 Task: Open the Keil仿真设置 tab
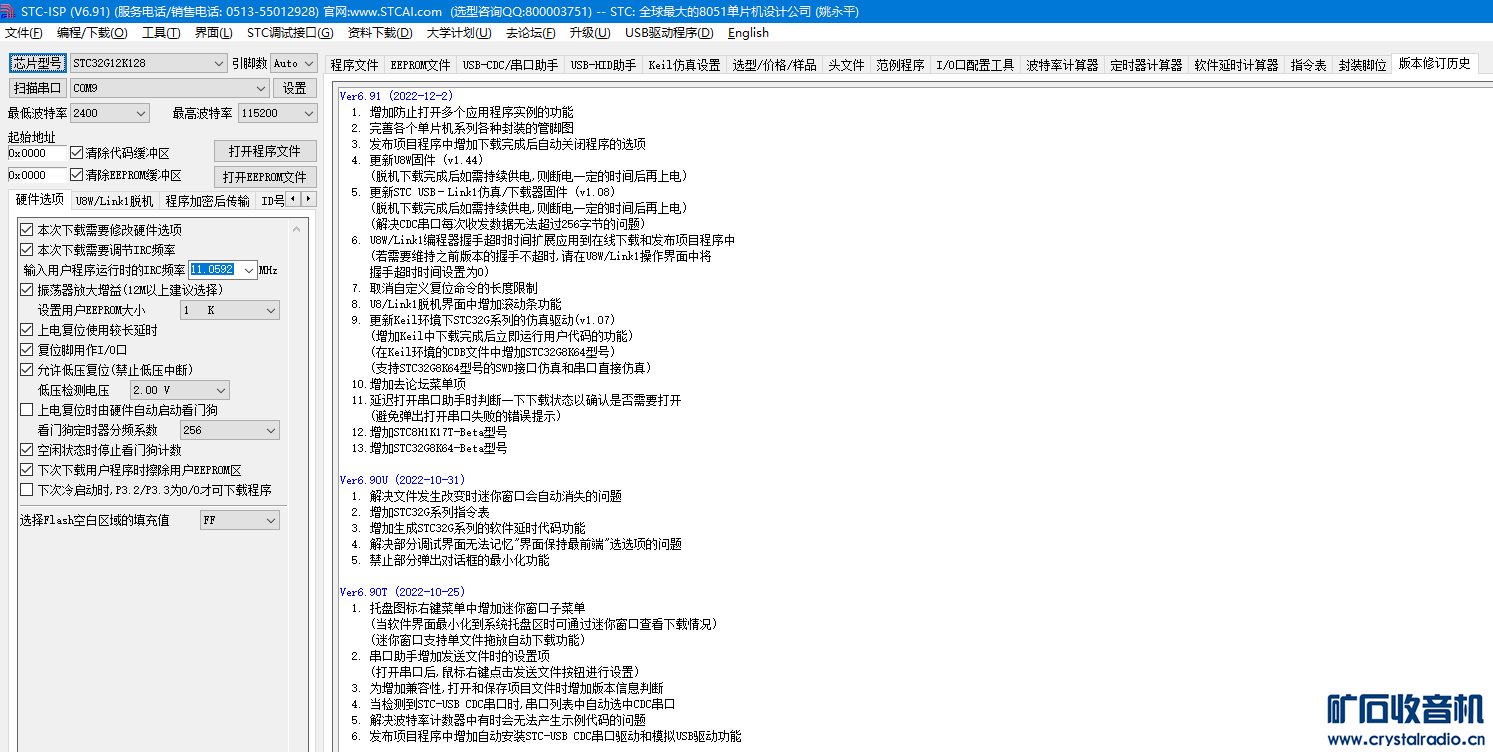click(684, 65)
